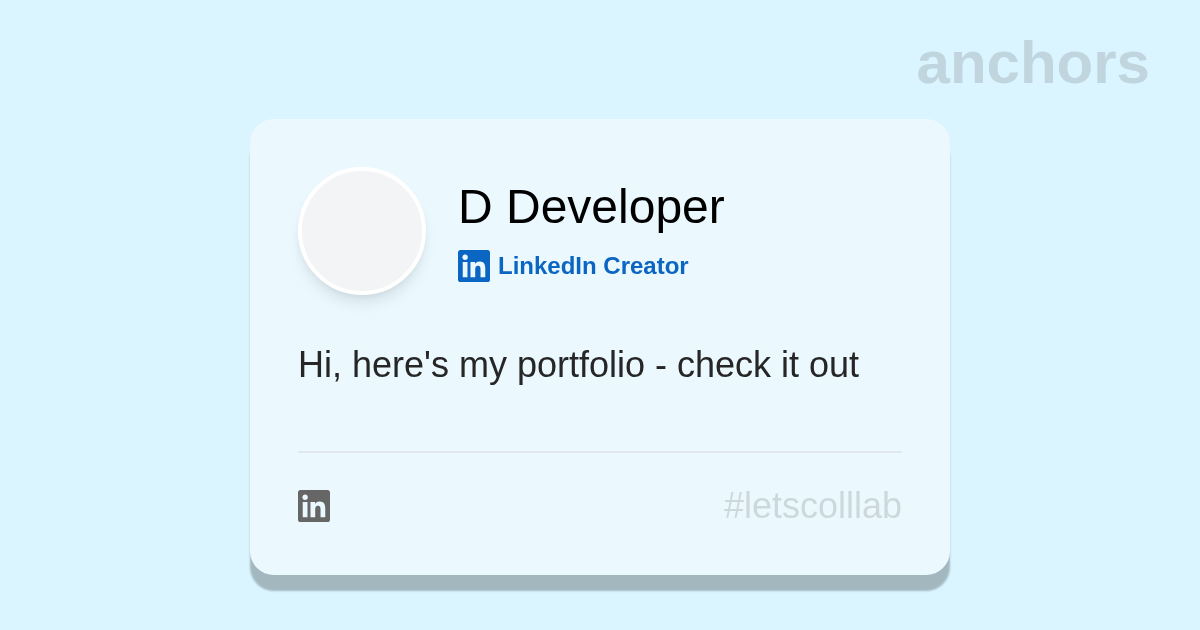Click the word "LinkedIn" in the subtitle
This screenshot has width=1200, height=630.
(x=547, y=266)
